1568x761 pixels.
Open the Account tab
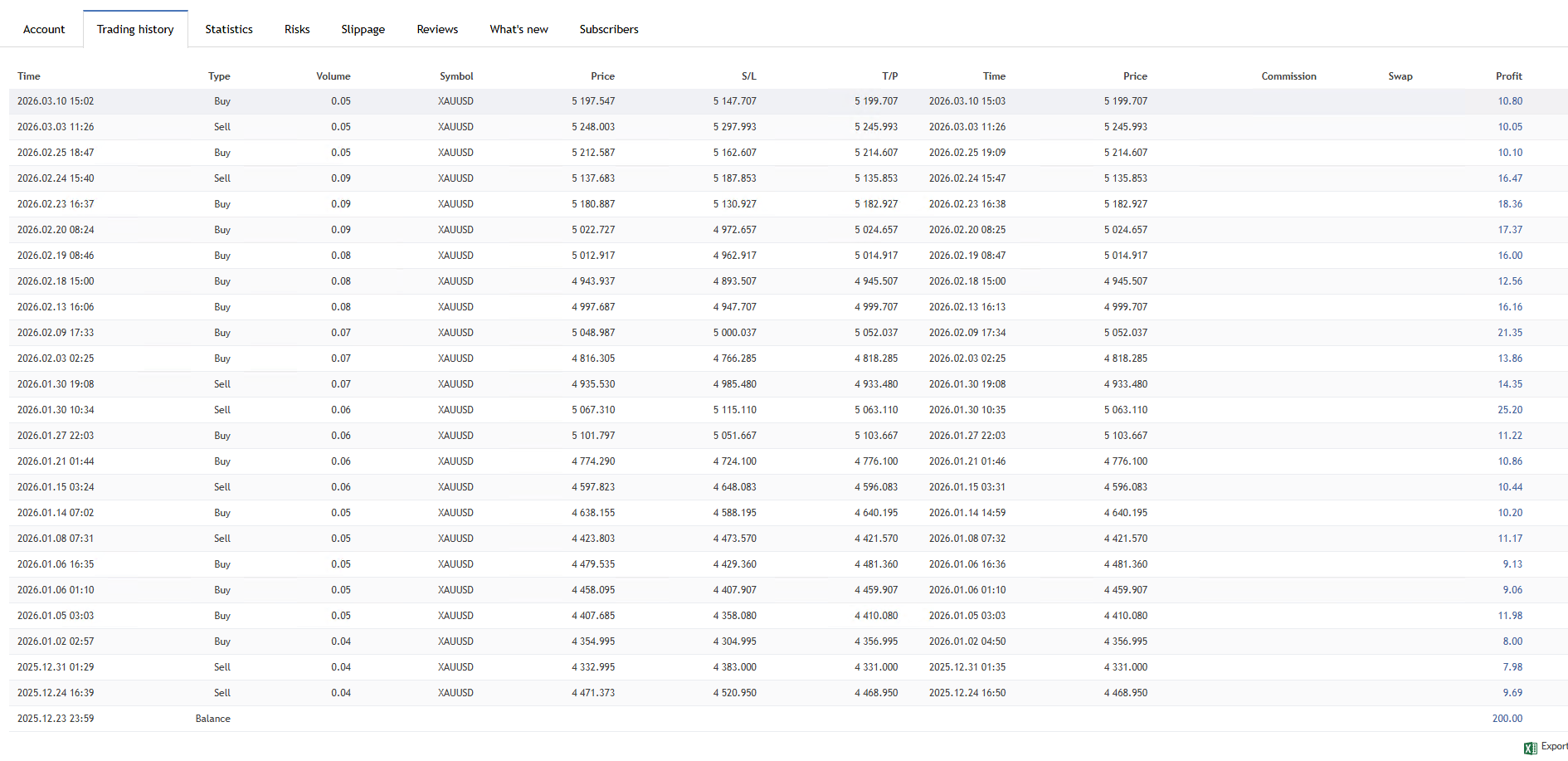pyautogui.click(x=44, y=29)
